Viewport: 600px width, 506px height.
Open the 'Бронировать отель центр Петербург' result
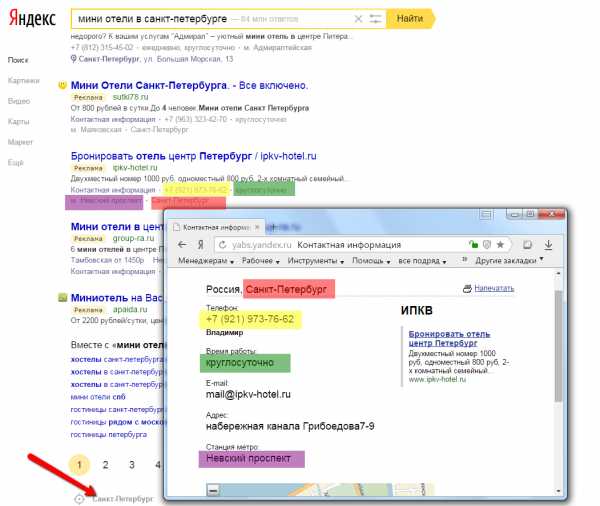click(194, 156)
